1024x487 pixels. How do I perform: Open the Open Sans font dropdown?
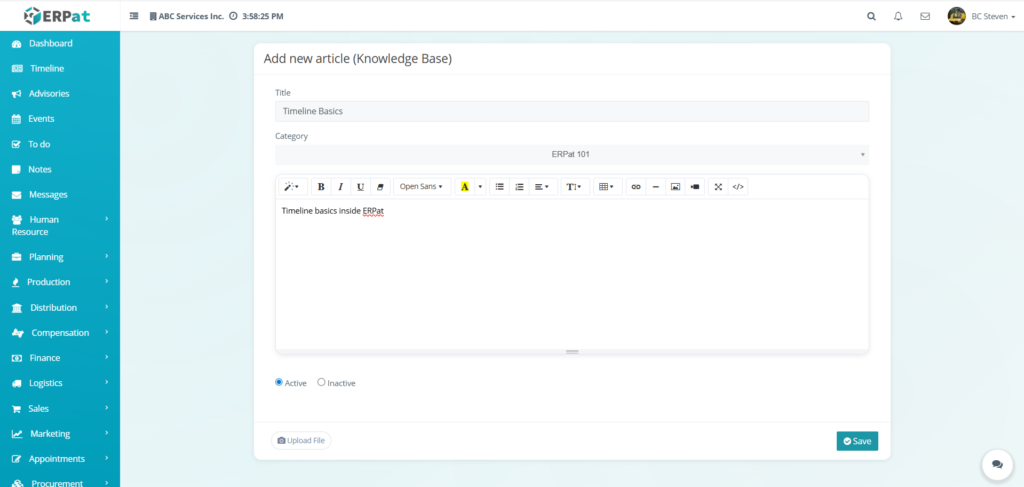[420, 187]
